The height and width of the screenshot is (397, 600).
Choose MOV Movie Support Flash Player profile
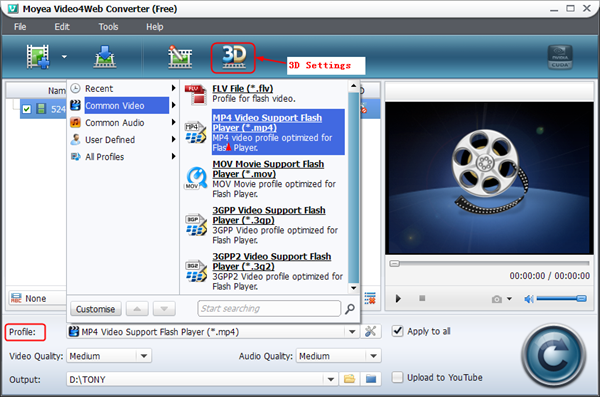(x=264, y=178)
